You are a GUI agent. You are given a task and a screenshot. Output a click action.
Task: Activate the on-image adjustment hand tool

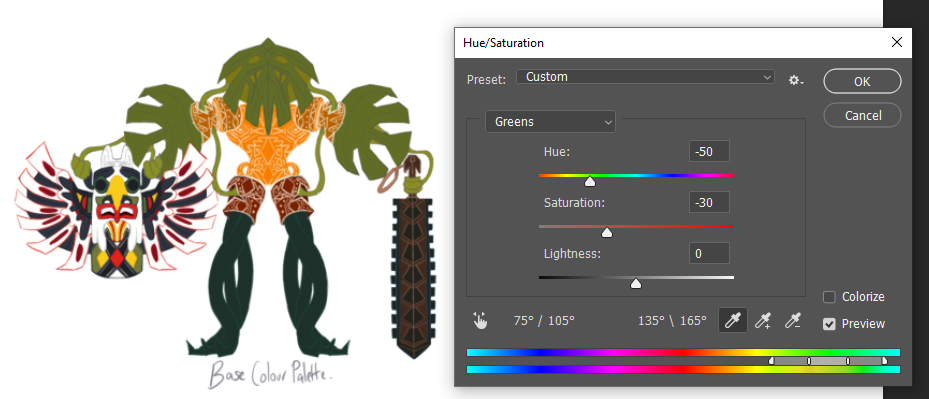tap(480, 321)
